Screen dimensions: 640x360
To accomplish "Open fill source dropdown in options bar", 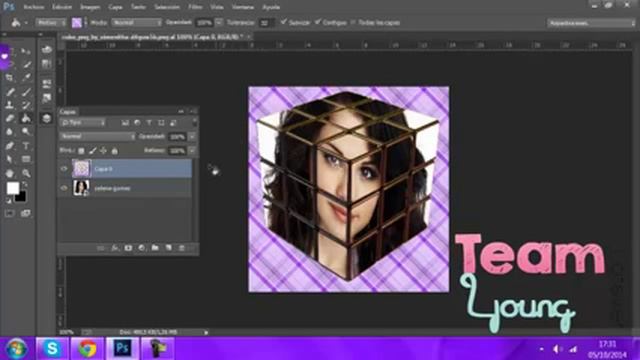I will [51, 23].
